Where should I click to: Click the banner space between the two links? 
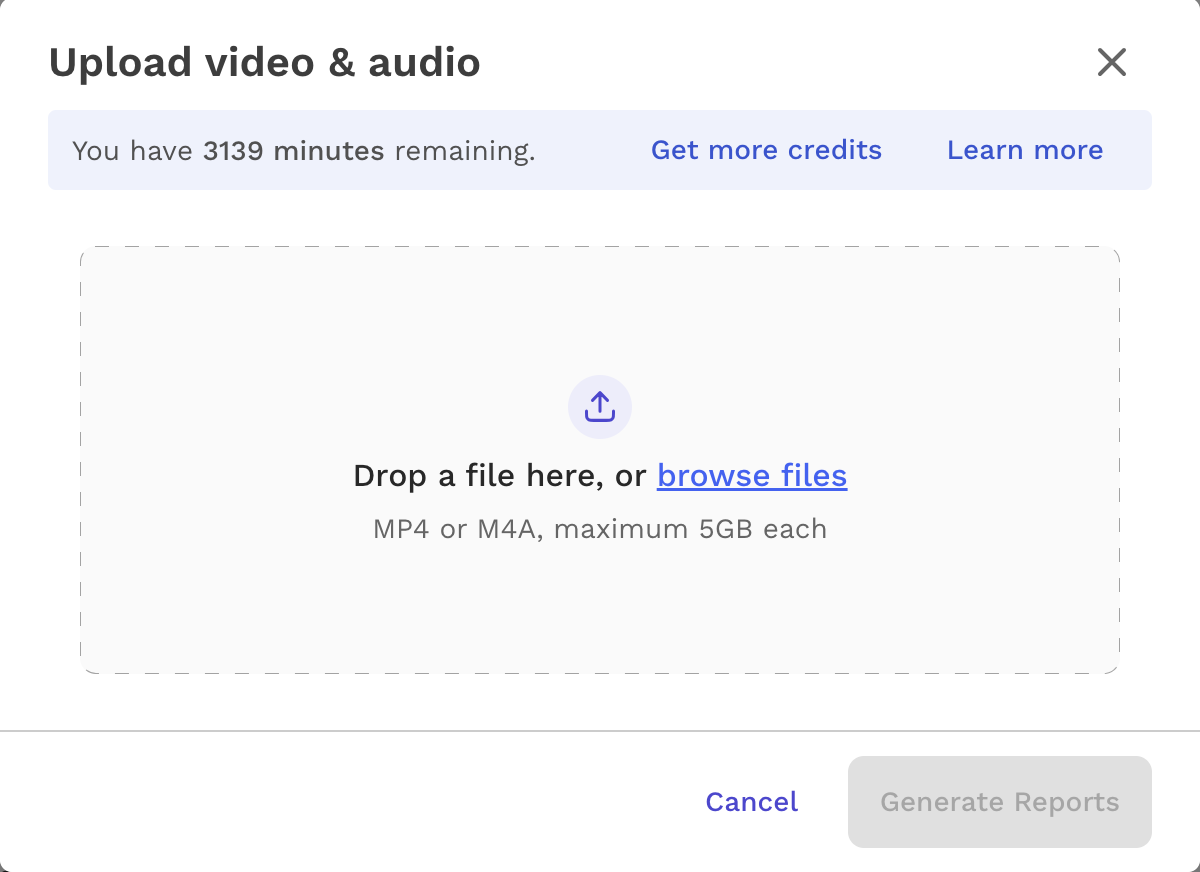pos(914,150)
